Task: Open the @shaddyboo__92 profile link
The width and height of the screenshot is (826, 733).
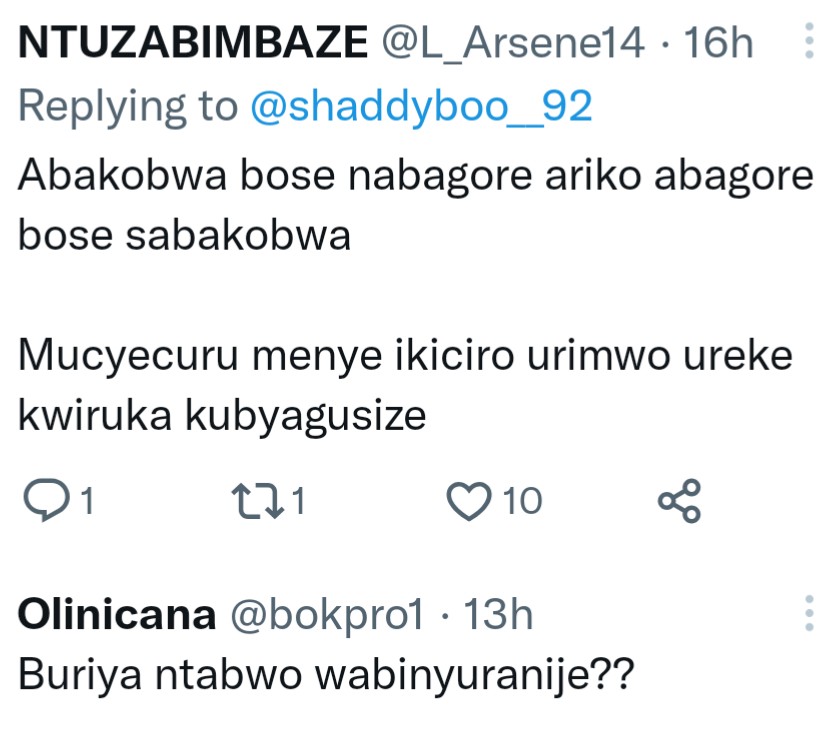Action: pyautogui.click(x=420, y=107)
